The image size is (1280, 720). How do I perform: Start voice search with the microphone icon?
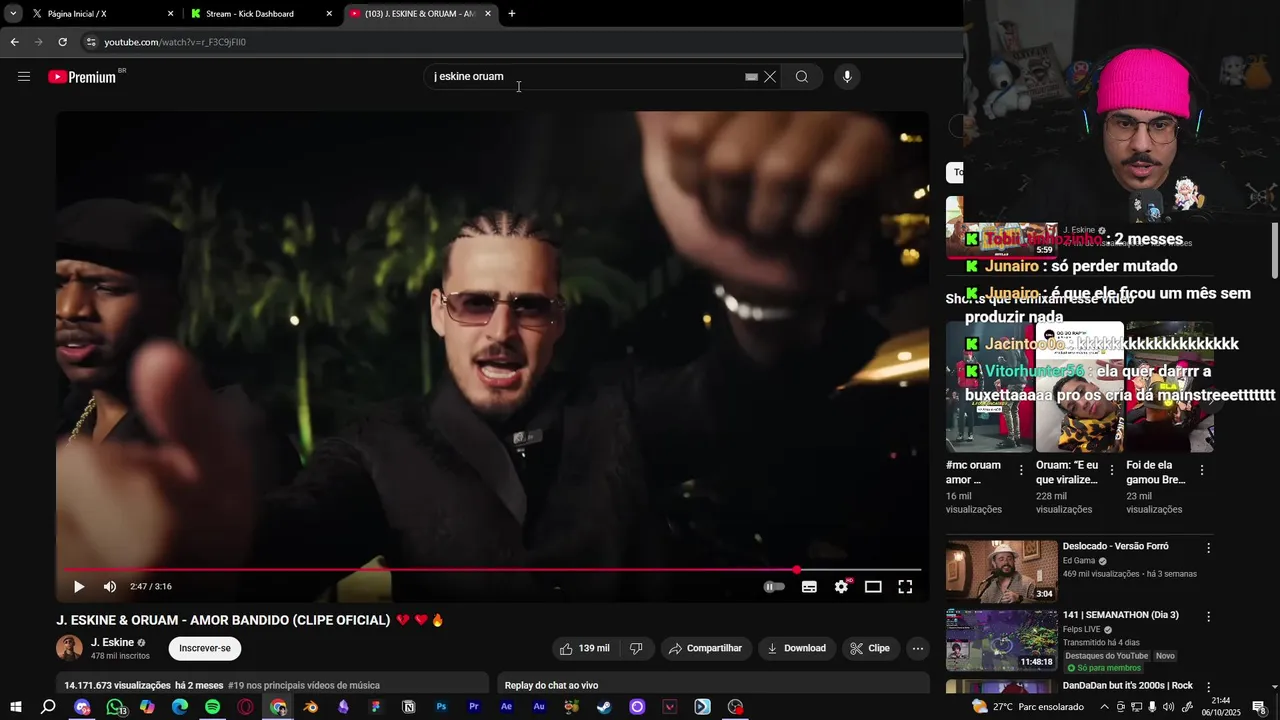[847, 77]
